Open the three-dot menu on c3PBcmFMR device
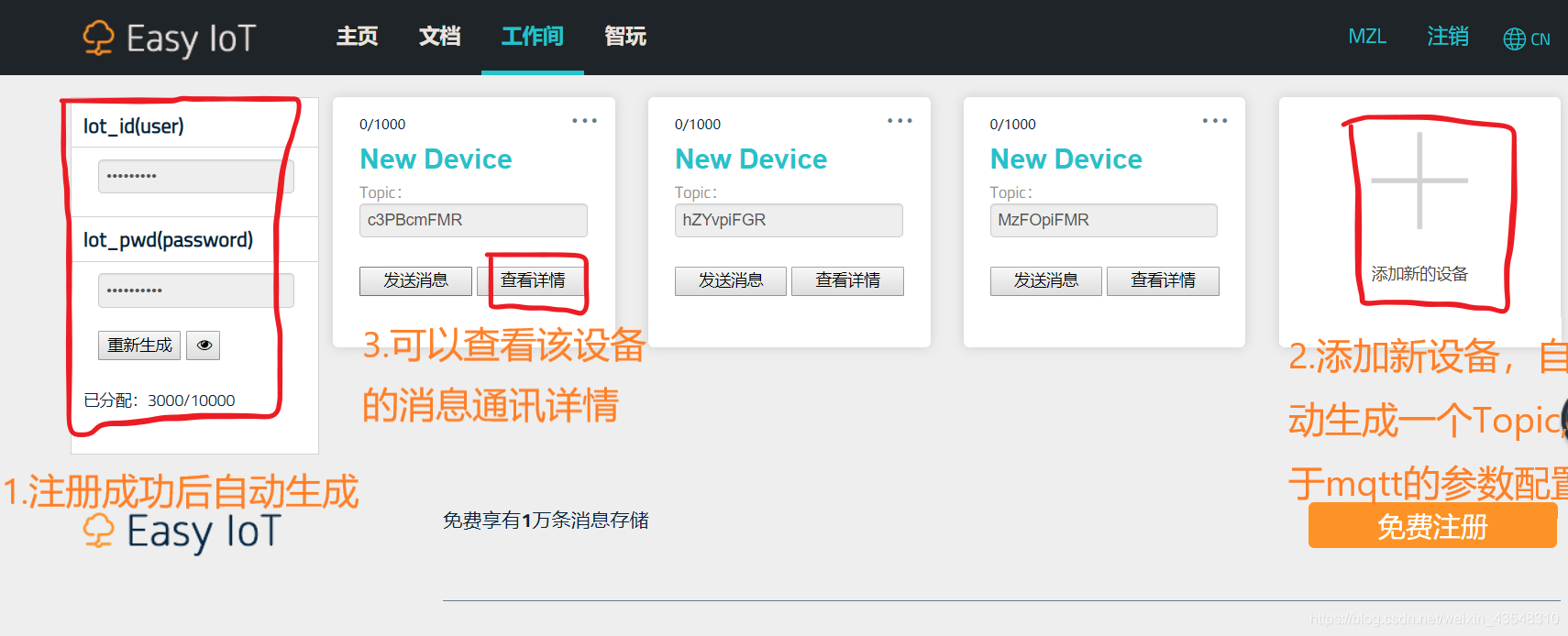This screenshot has height=636, width=1568. [x=584, y=121]
